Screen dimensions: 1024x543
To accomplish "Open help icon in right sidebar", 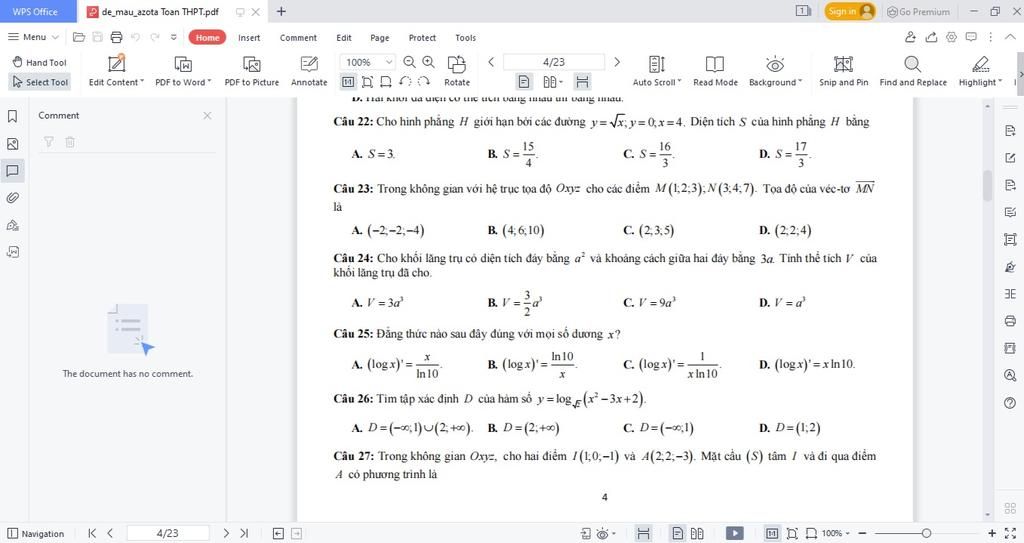I will [1010, 403].
